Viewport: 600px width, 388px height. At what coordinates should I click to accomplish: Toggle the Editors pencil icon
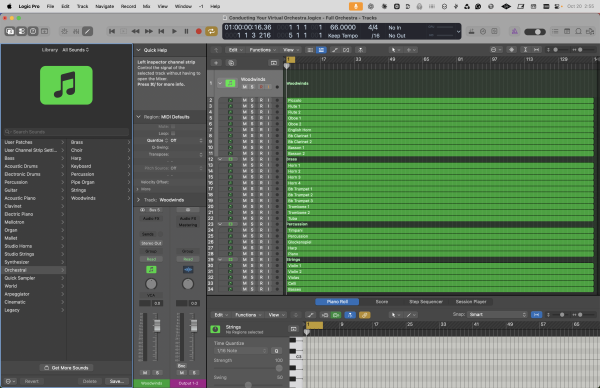[88, 31]
